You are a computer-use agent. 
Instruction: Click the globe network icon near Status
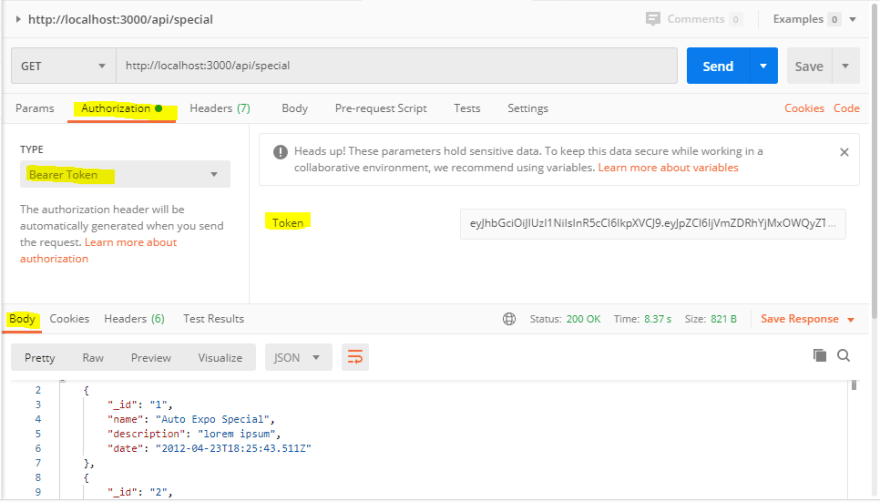click(509, 319)
